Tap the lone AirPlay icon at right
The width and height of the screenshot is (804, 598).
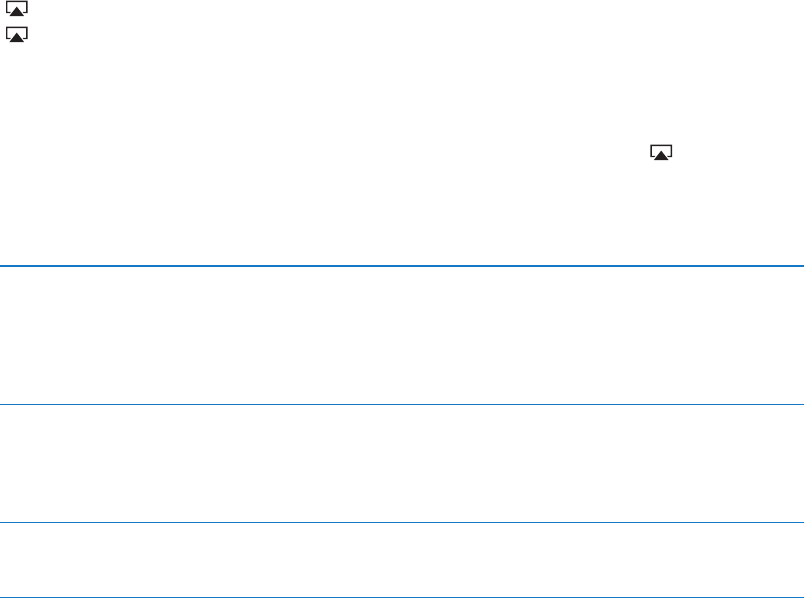pos(661,152)
